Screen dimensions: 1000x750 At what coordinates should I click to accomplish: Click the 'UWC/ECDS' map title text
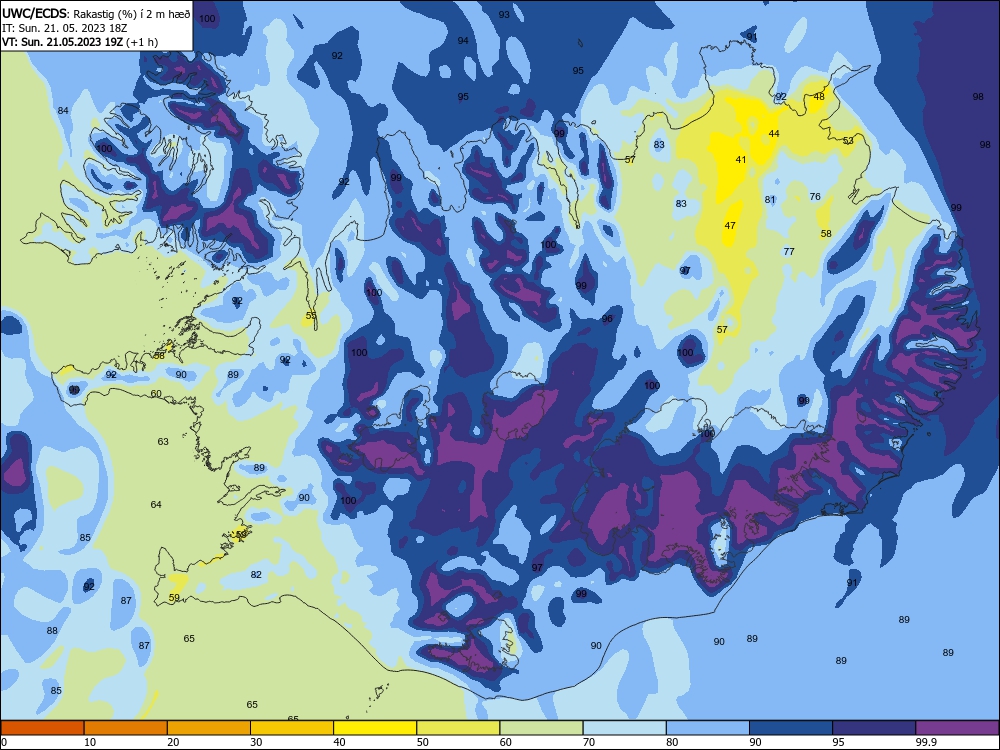34,14
